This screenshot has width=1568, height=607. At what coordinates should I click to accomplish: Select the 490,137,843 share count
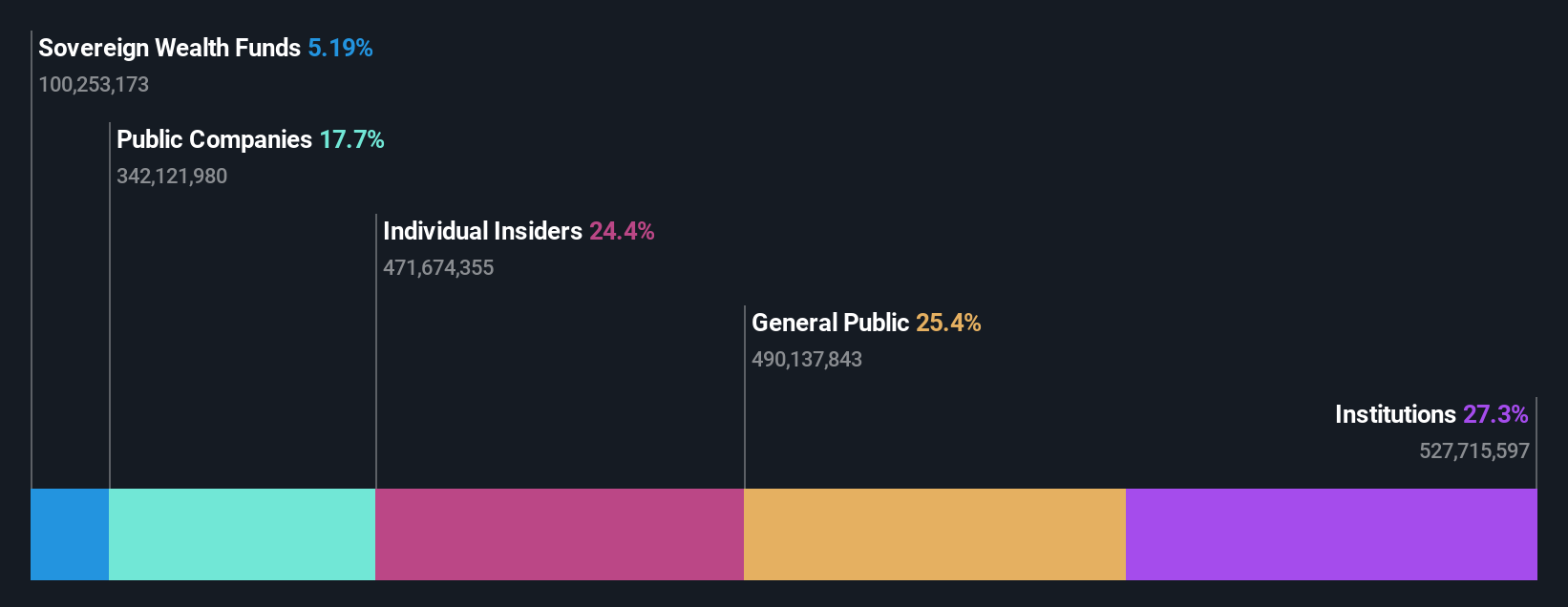tap(807, 359)
